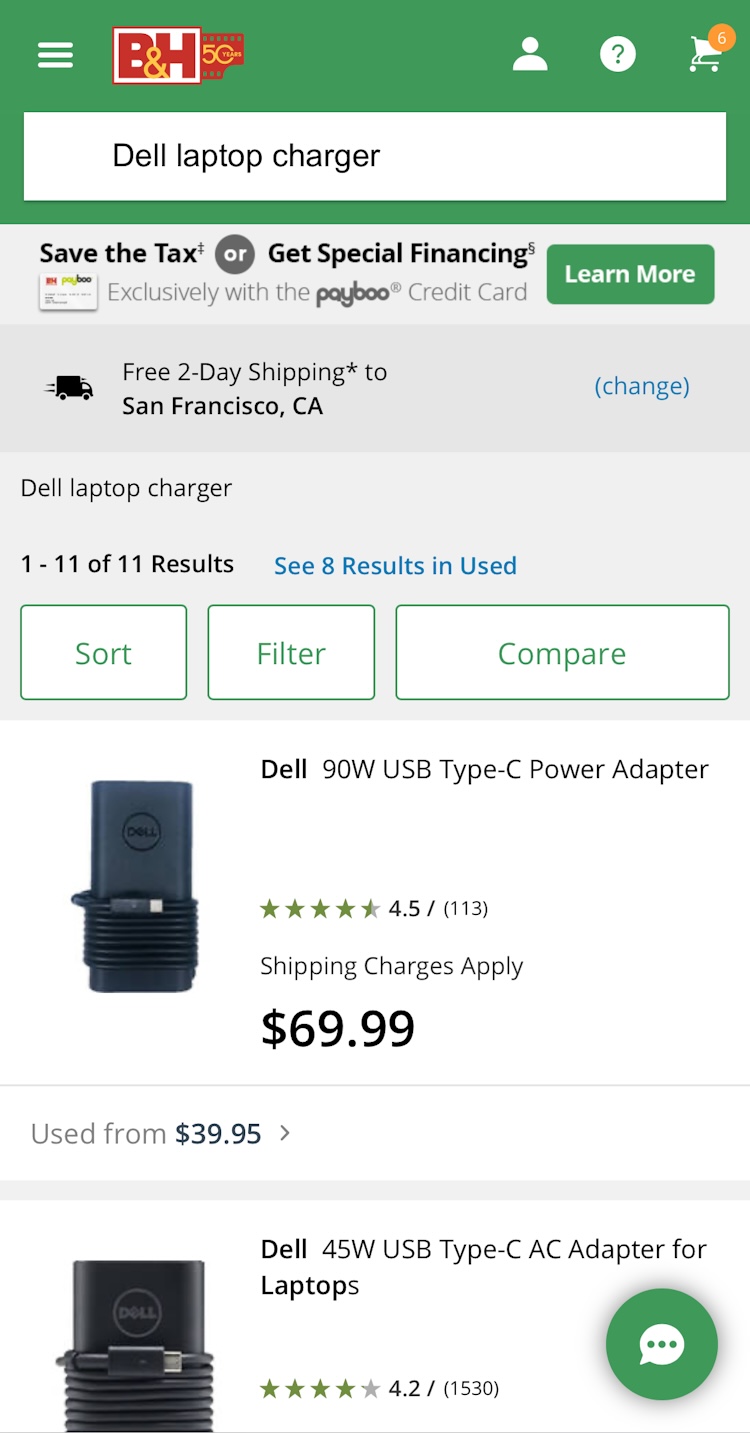Click the Dell laptop charger search field
This screenshot has height=1433, width=750.
375,156
